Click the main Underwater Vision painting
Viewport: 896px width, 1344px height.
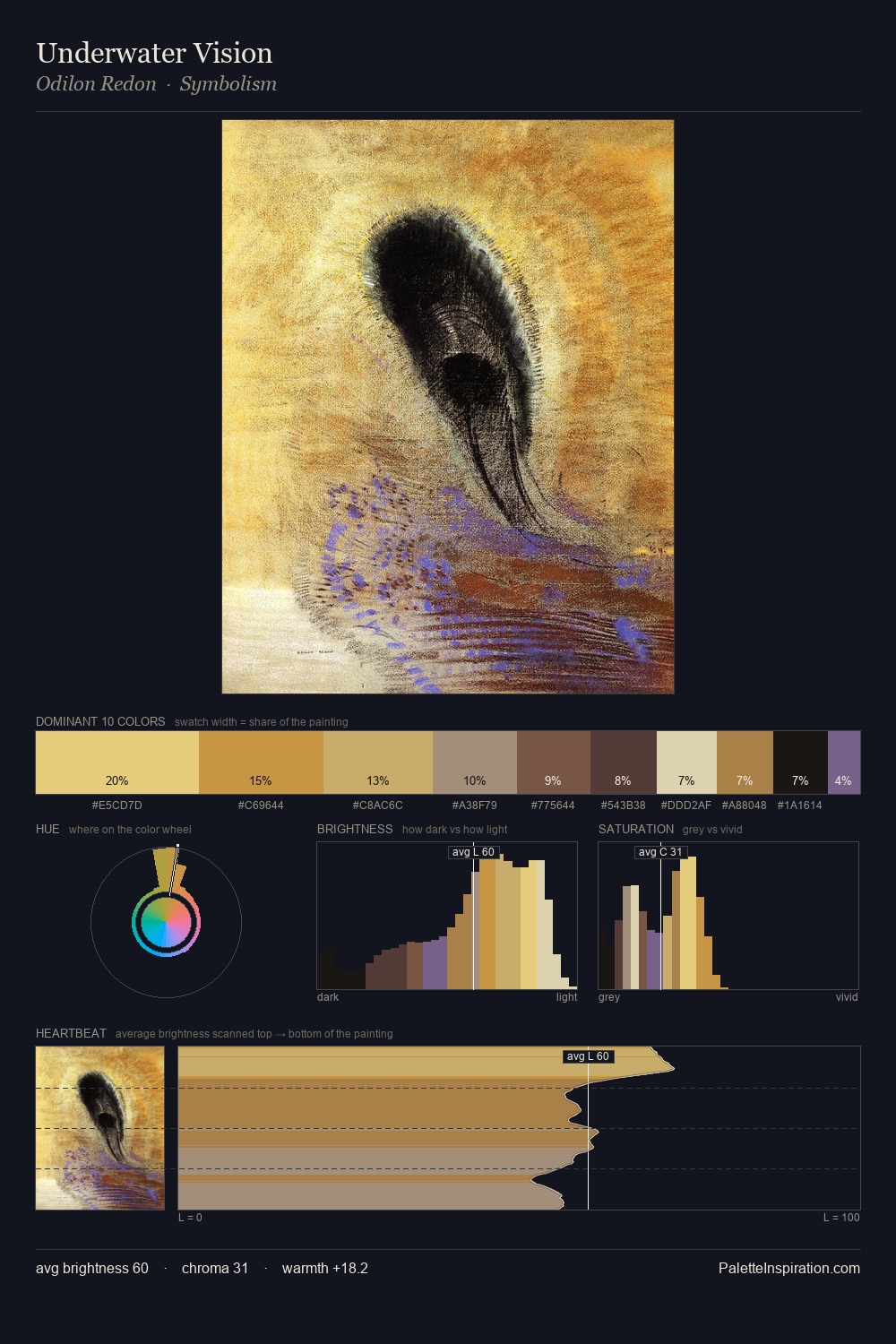[448, 407]
